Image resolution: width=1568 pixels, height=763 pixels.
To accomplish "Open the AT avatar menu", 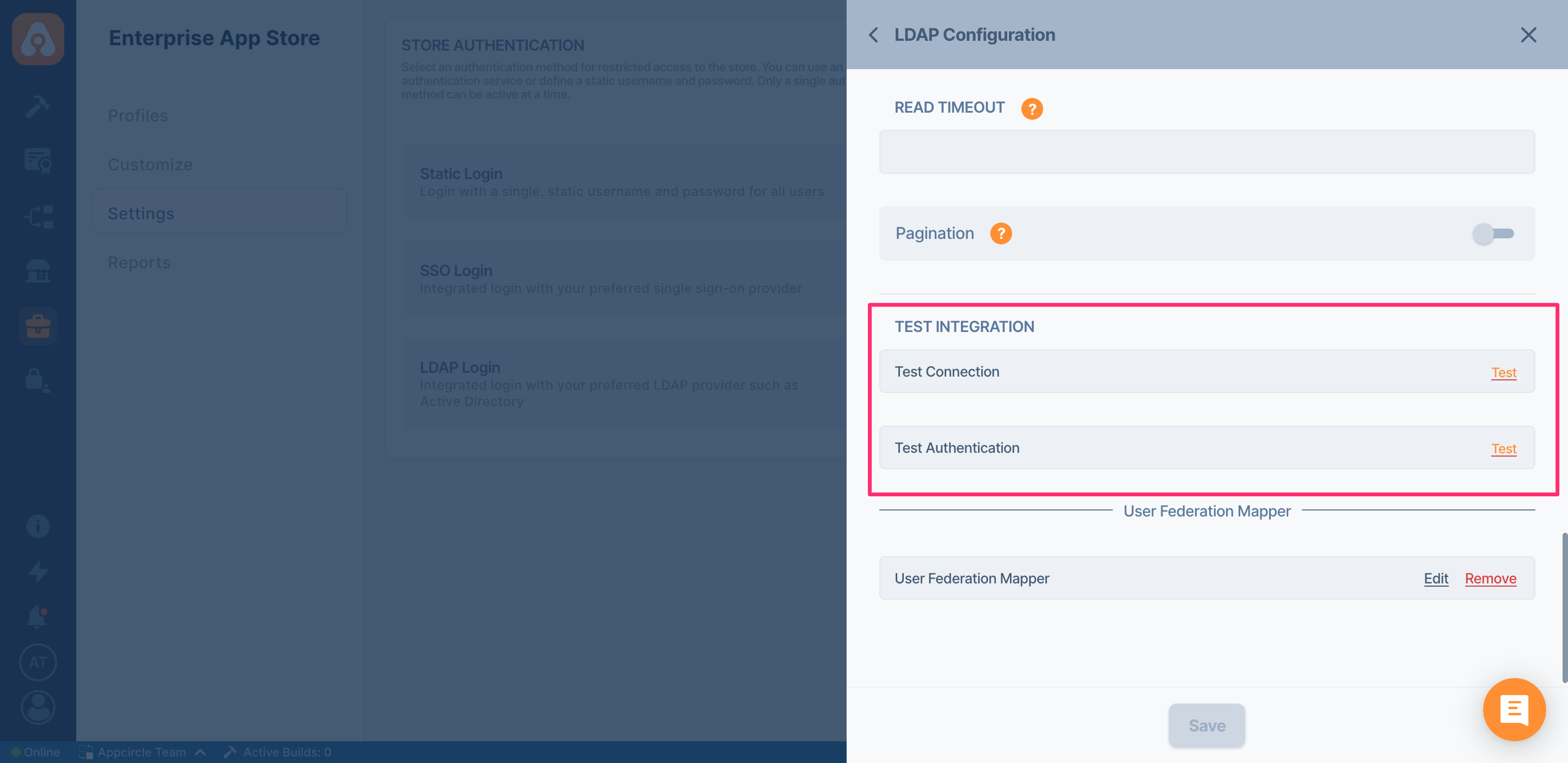I will [x=38, y=663].
